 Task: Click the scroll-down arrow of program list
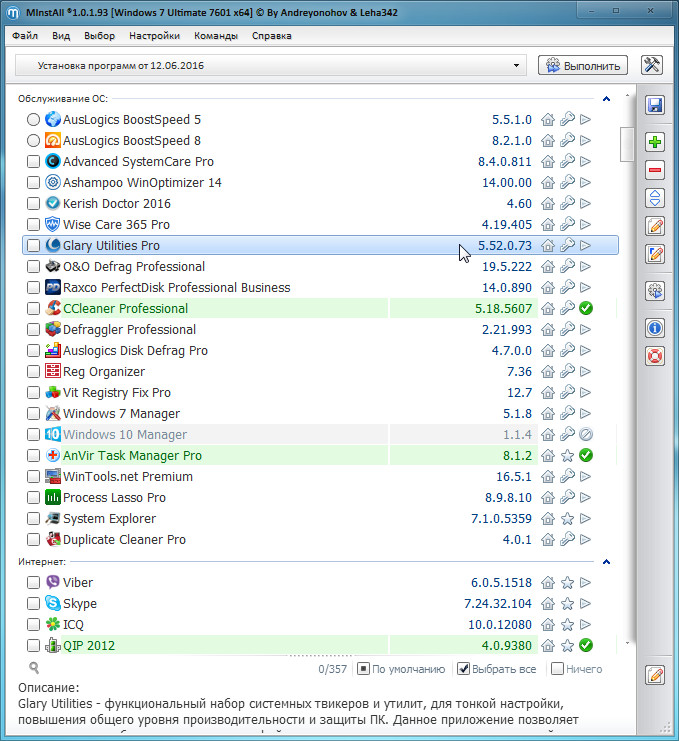tap(627, 643)
